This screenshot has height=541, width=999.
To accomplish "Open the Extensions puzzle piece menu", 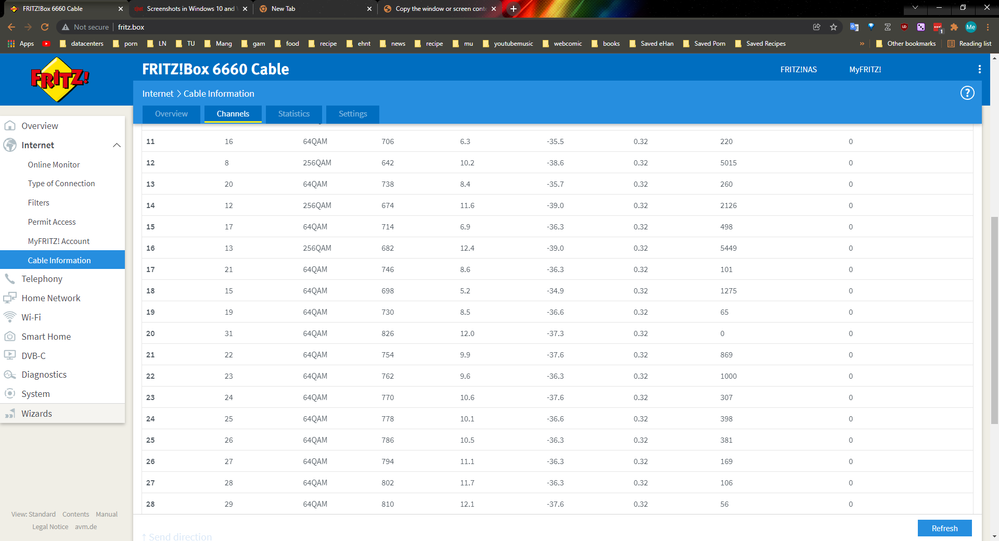I will (x=954, y=27).
